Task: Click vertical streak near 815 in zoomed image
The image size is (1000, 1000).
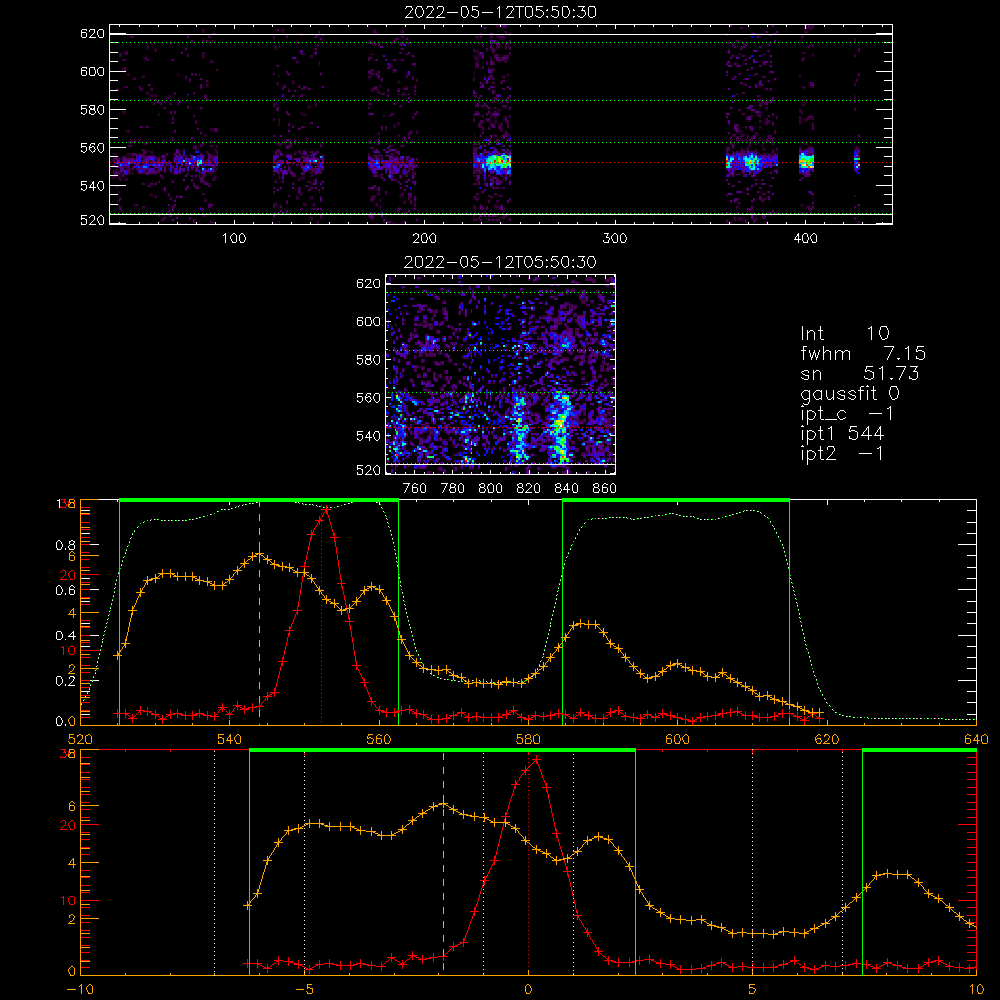Action: [519, 429]
